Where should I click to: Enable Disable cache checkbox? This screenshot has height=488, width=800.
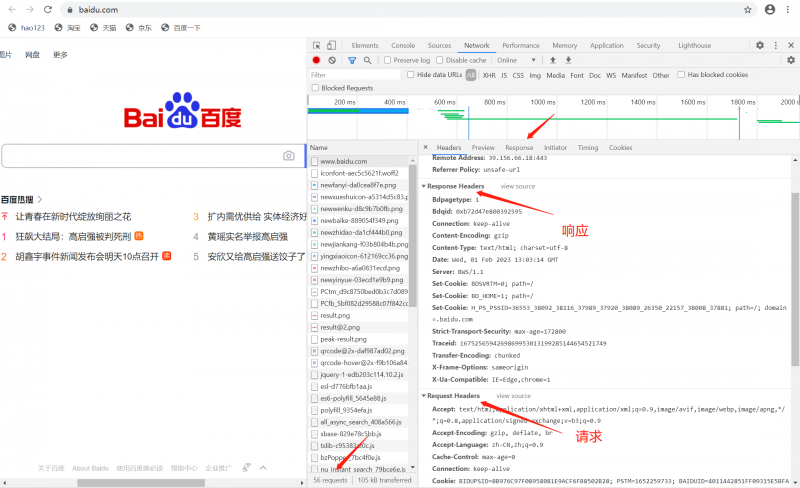(440, 60)
